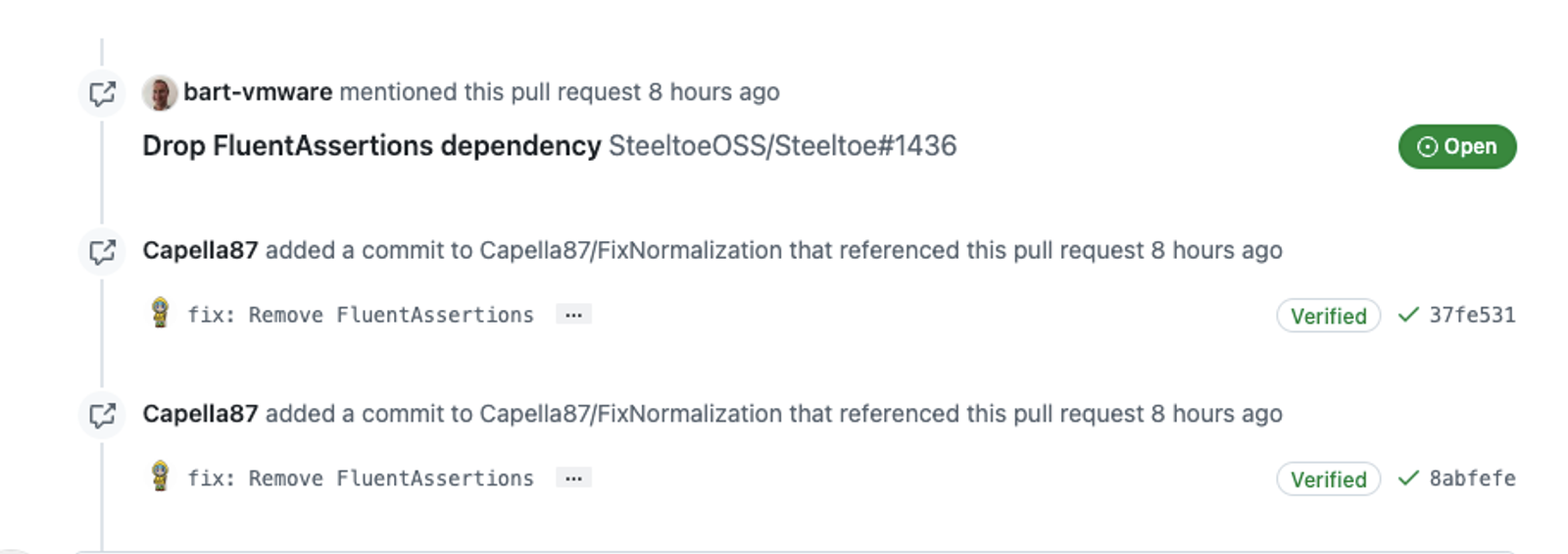
Task: Click the green Open status badge
Action: 1457,147
